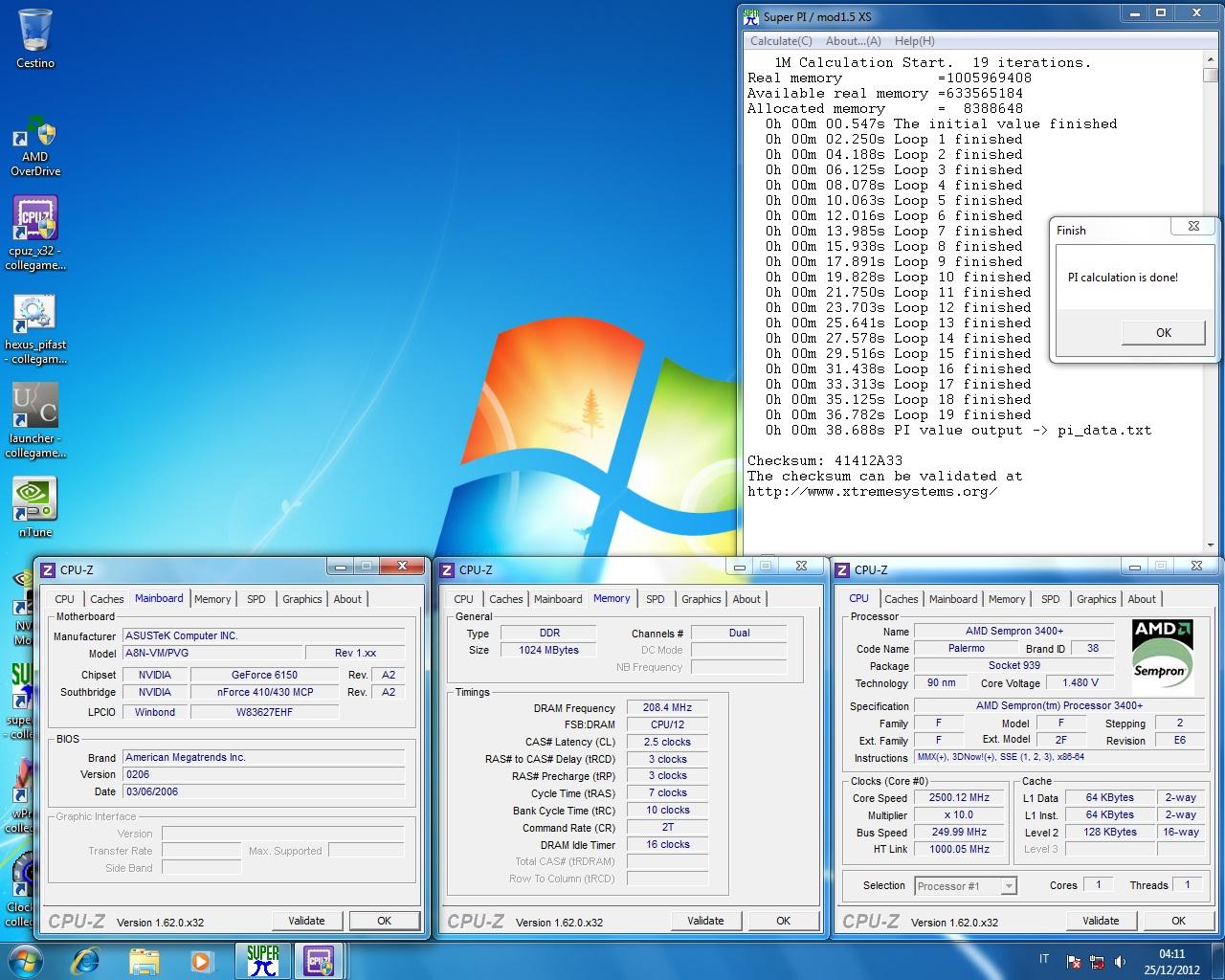Image resolution: width=1225 pixels, height=980 pixels.
Task: Open the IT language indicator in tray
Action: pyautogui.click(x=1043, y=959)
